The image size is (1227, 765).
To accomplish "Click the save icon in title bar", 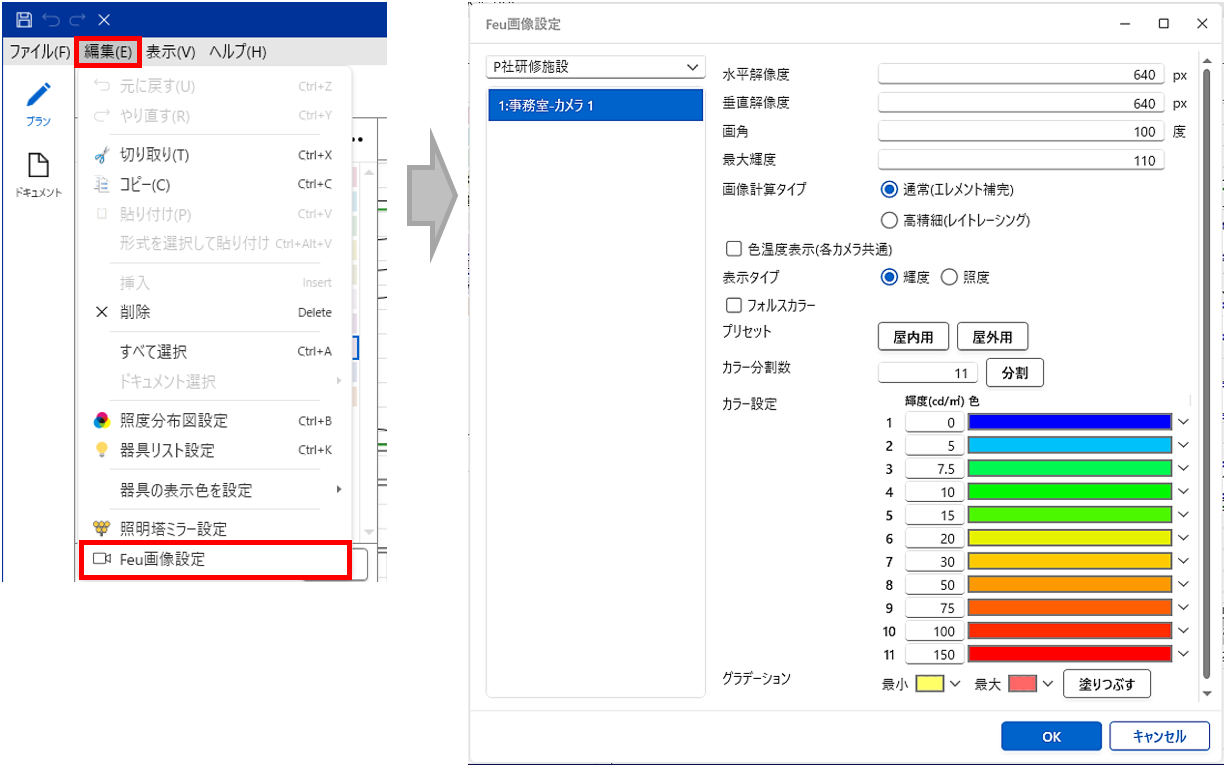I will (24, 19).
